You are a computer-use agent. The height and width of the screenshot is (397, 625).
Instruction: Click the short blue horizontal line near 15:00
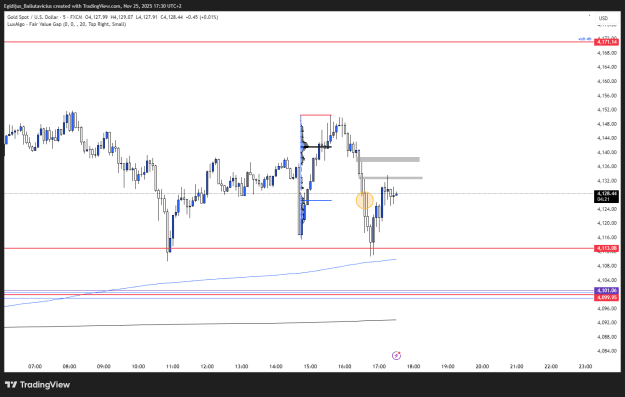pos(317,200)
